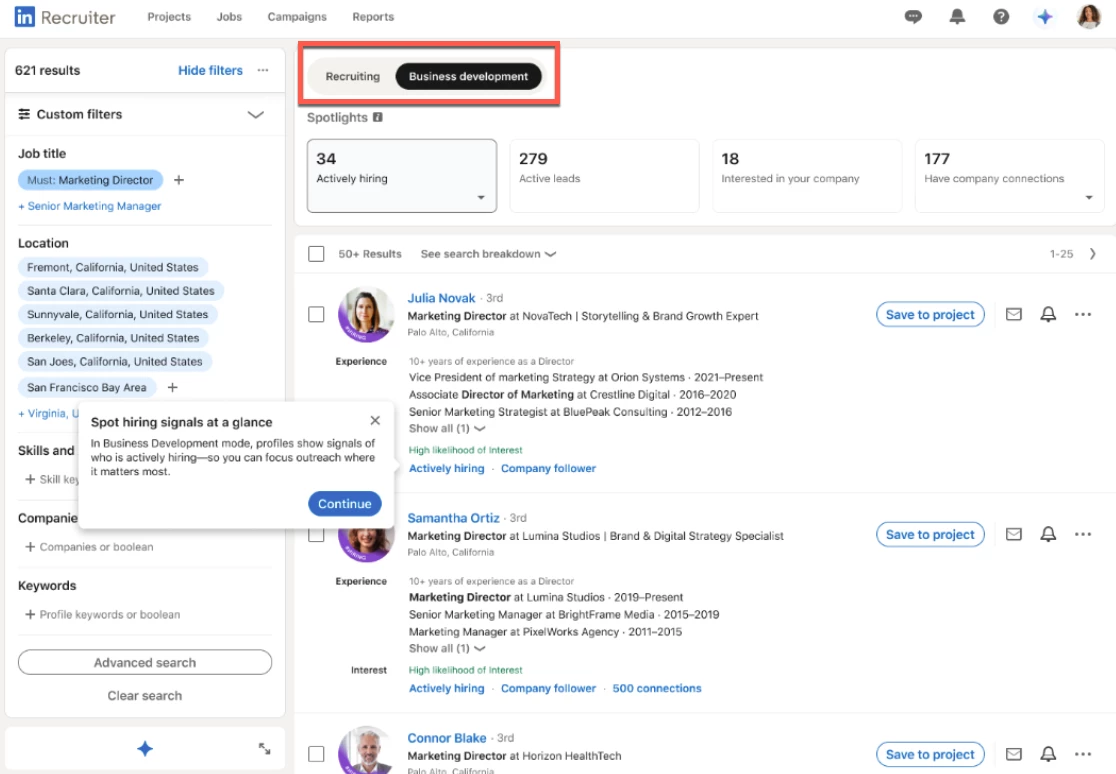Select the 279 Active leads spotlight
The image size is (1116, 774).
click(x=604, y=176)
